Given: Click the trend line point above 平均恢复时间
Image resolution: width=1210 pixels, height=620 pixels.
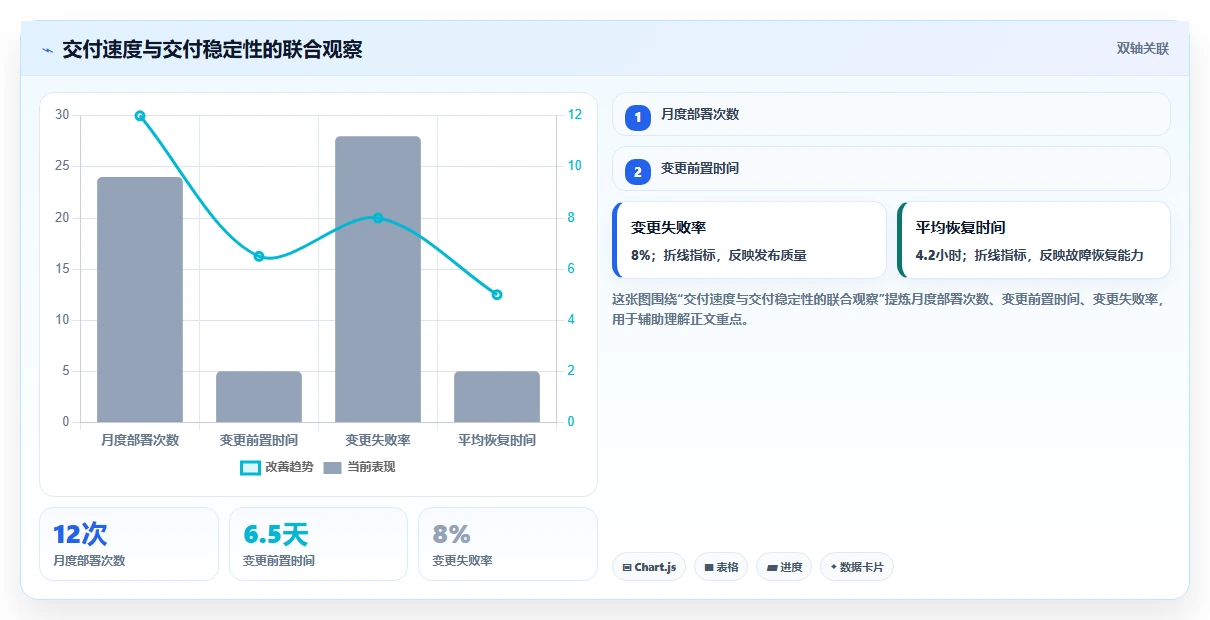Looking at the screenshot, I should tap(497, 295).
